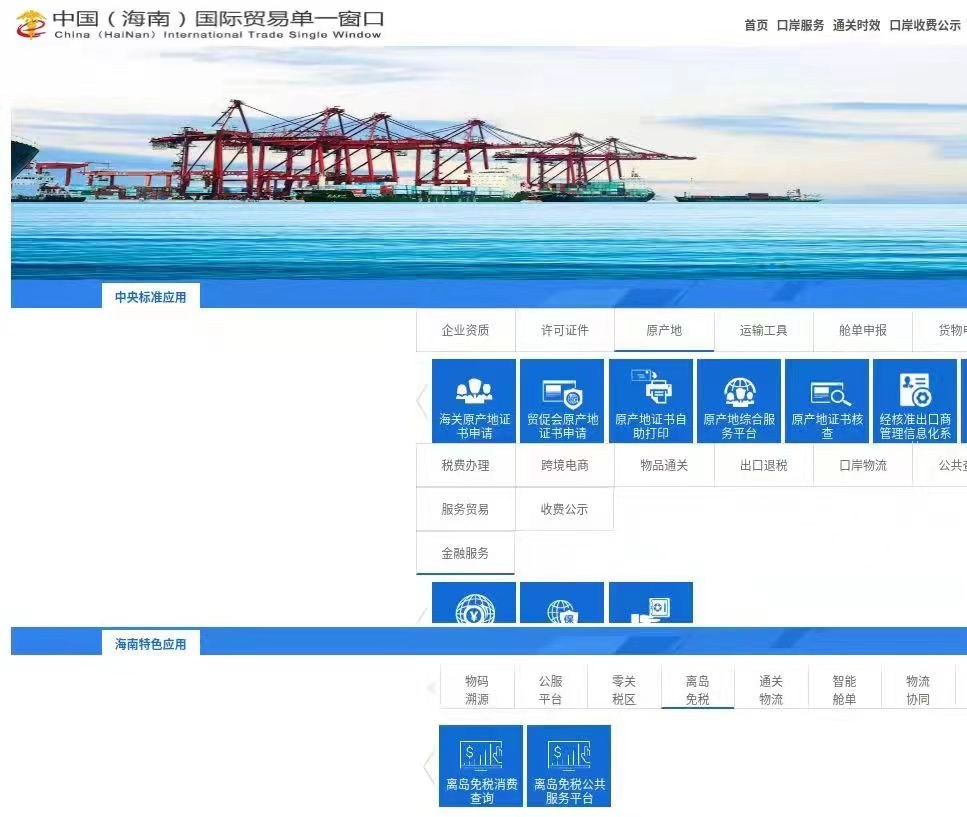Viewport: 967px width, 817px height.
Task: Open 口岸收费公示 navigation item
Action: (x=925, y=25)
